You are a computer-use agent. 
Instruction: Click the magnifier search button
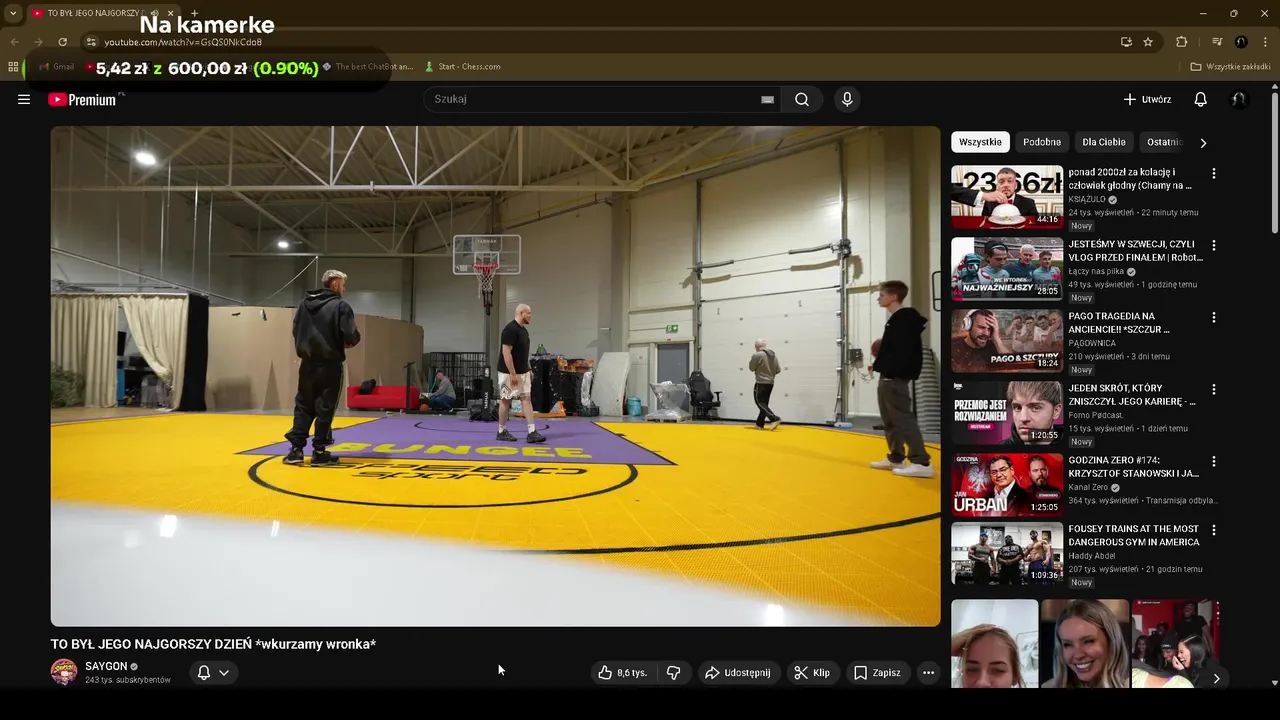(802, 99)
